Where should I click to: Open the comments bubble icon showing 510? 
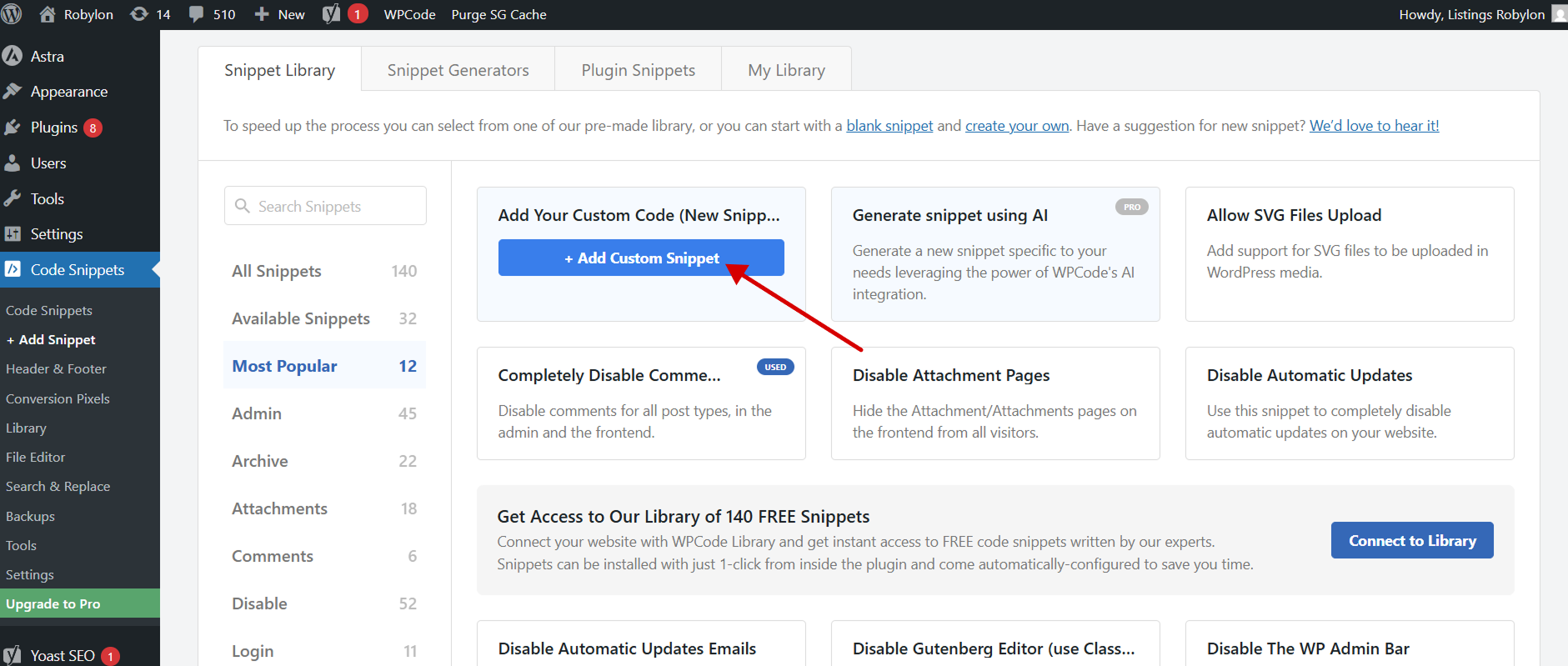click(196, 14)
